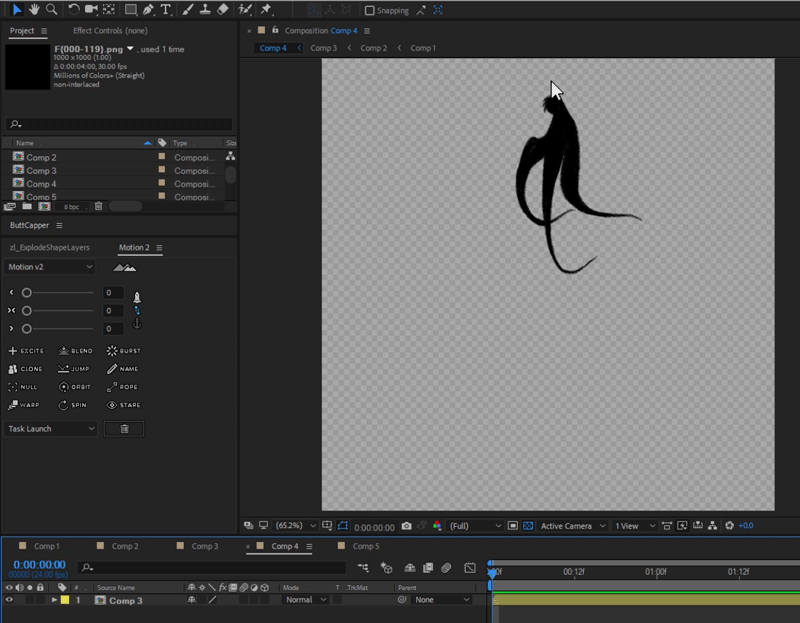This screenshot has width=800, height=623.
Task: Select the Clone Stamp tool
Action: point(204,9)
